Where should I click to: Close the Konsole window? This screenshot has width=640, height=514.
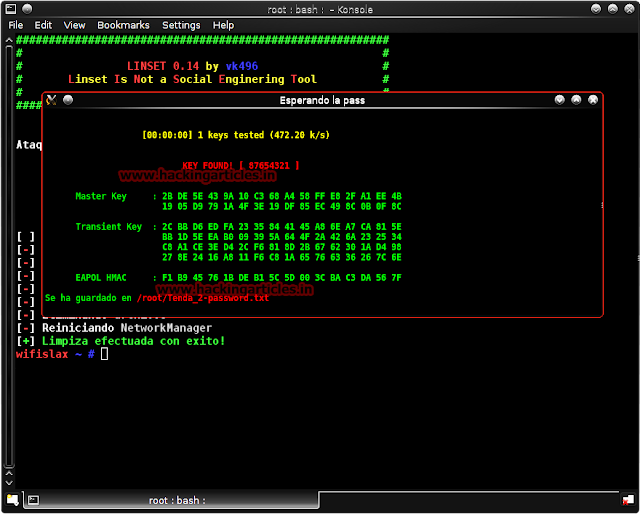pyautogui.click(x=629, y=9)
